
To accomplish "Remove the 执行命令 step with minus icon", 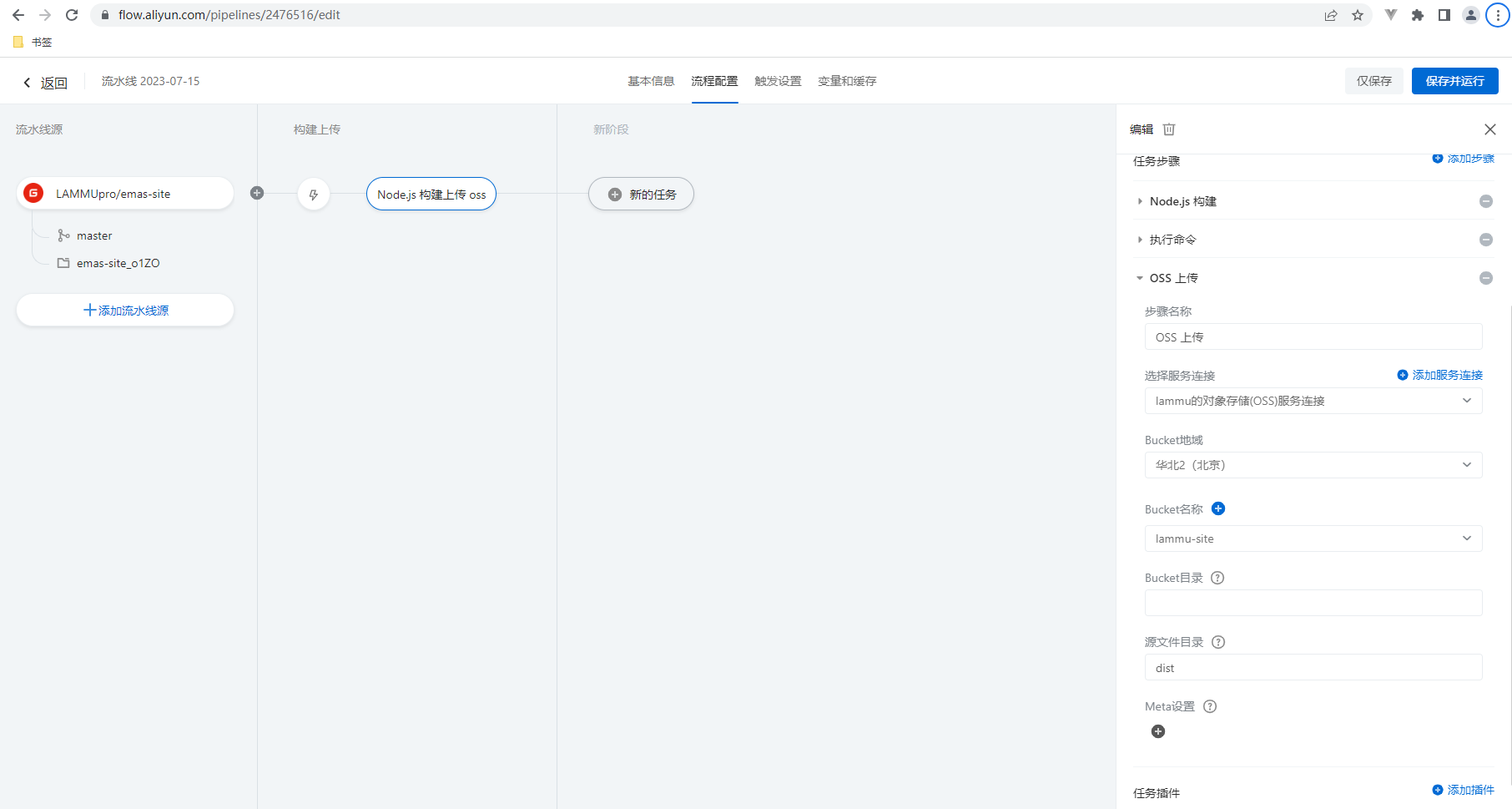I will pos(1486,240).
